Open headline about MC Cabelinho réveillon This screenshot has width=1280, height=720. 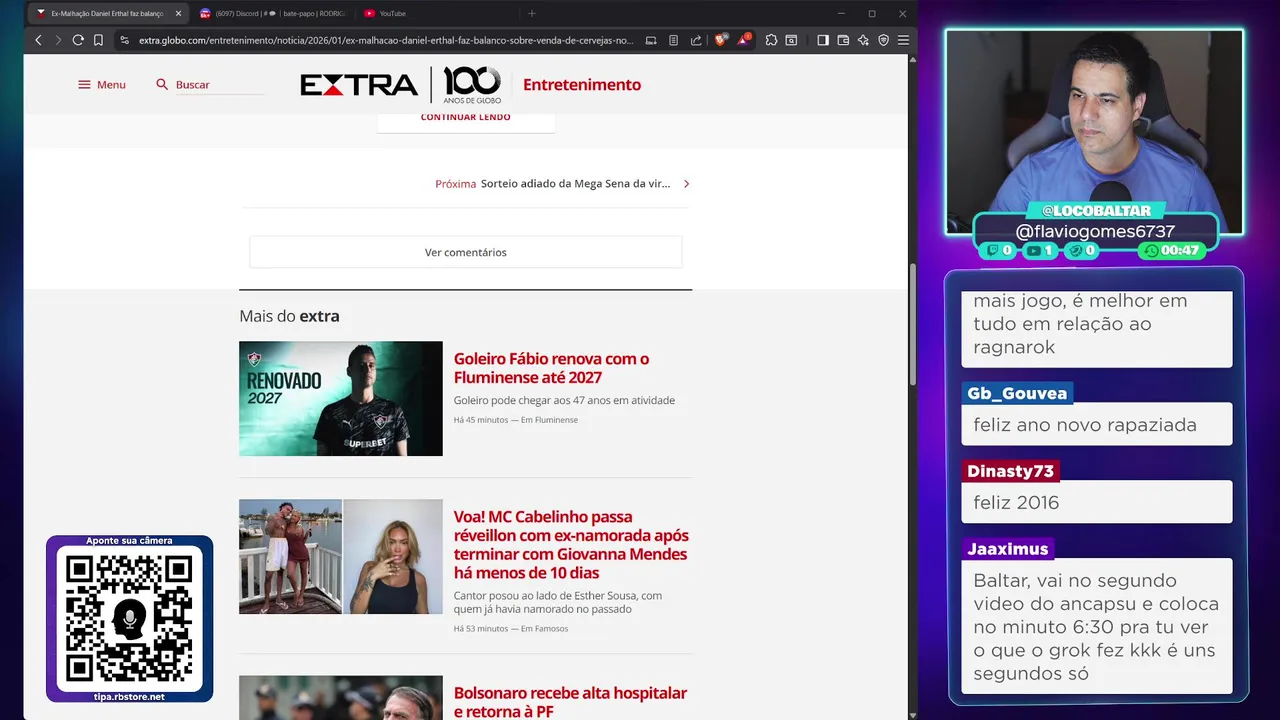571,544
